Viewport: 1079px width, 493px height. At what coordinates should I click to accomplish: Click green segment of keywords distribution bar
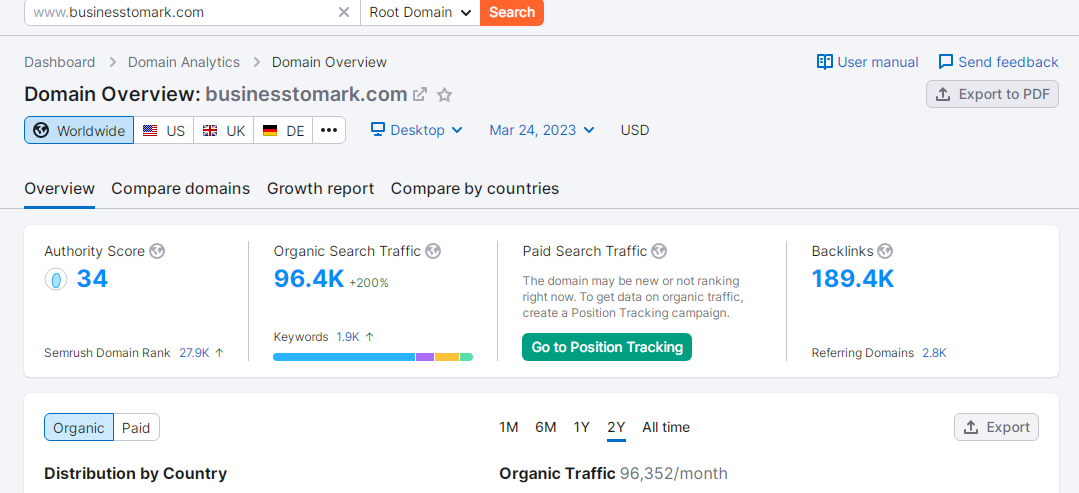coord(467,357)
